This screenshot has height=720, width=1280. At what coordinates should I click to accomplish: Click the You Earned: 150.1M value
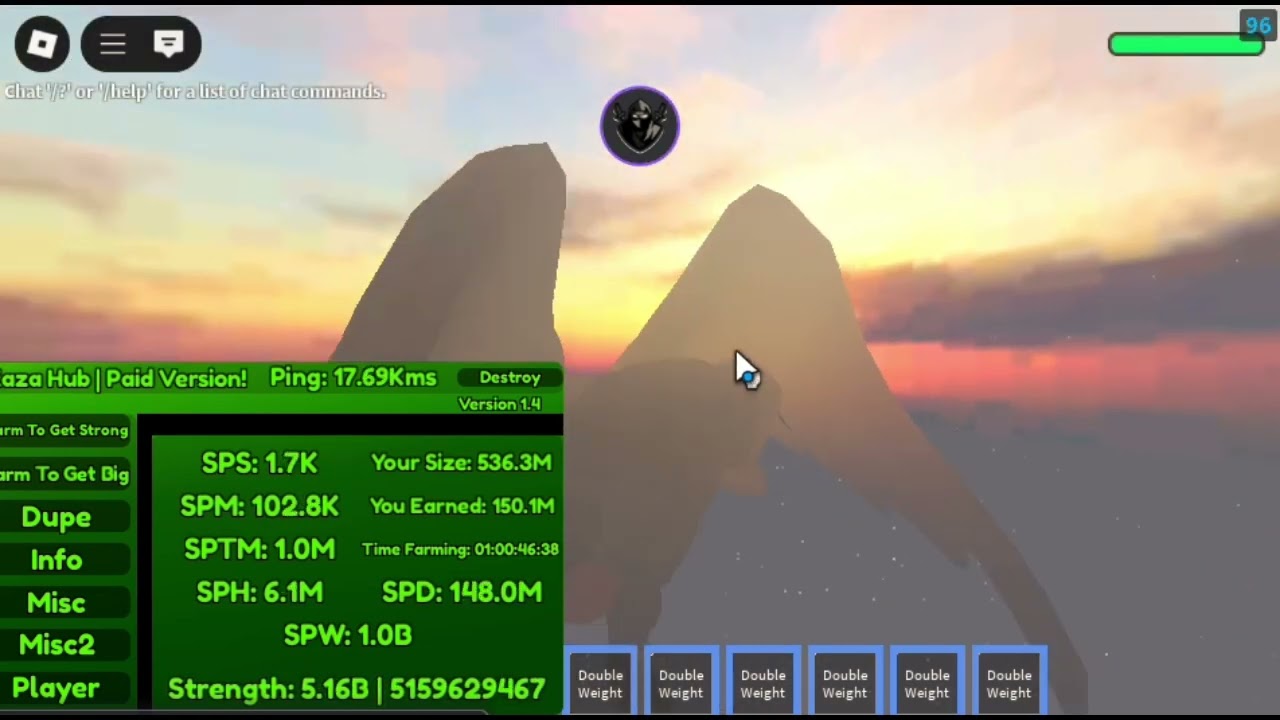[x=462, y=506]
